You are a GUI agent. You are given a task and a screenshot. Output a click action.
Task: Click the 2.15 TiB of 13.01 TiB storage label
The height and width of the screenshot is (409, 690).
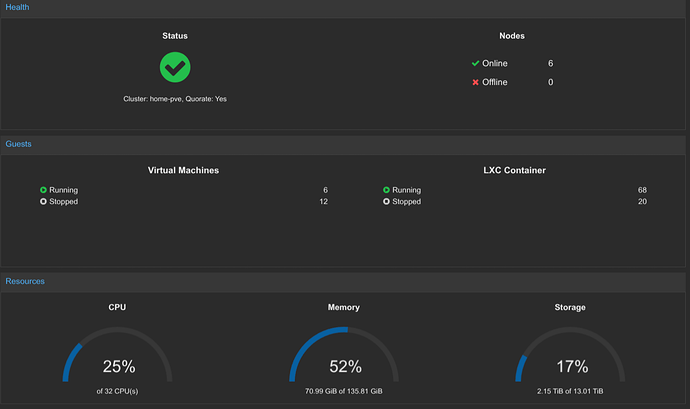(x=570, y=391)
